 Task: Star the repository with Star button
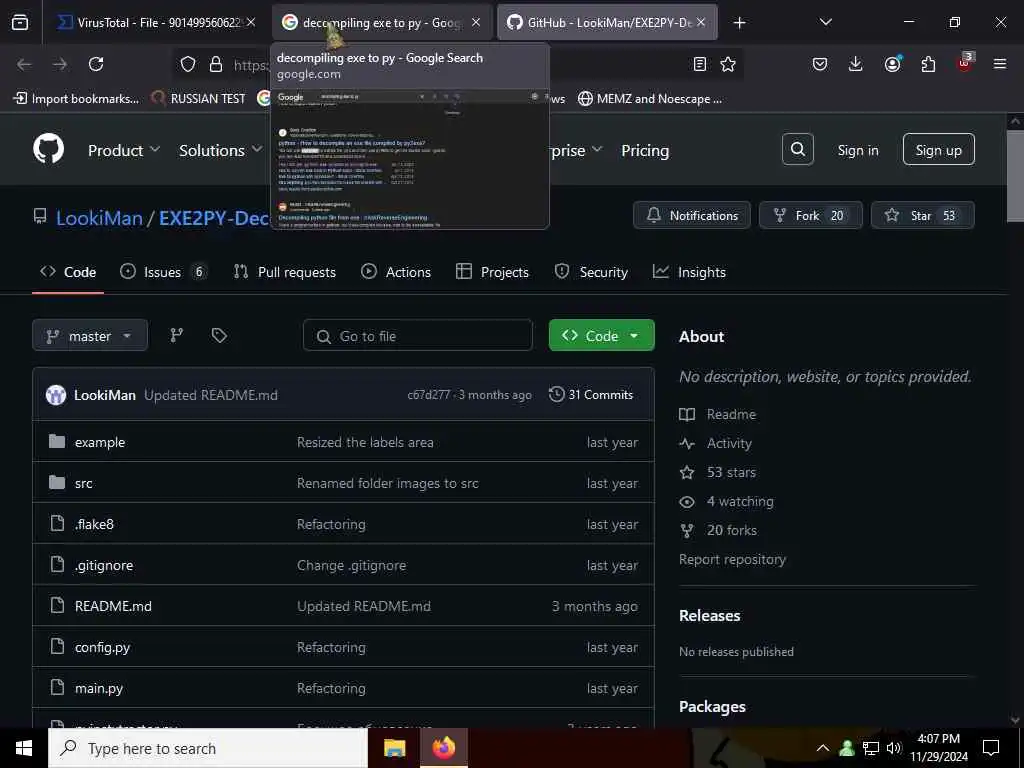tap(923, 216)
